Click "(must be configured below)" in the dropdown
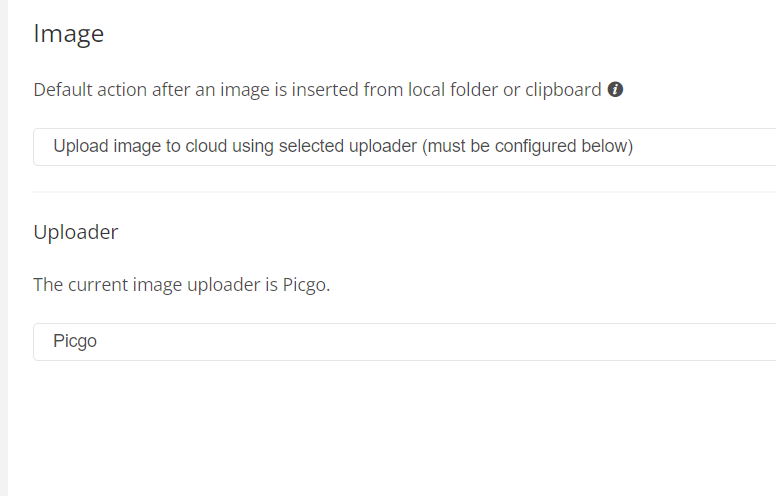Screen dimensions: 776x496 point(527,147)
